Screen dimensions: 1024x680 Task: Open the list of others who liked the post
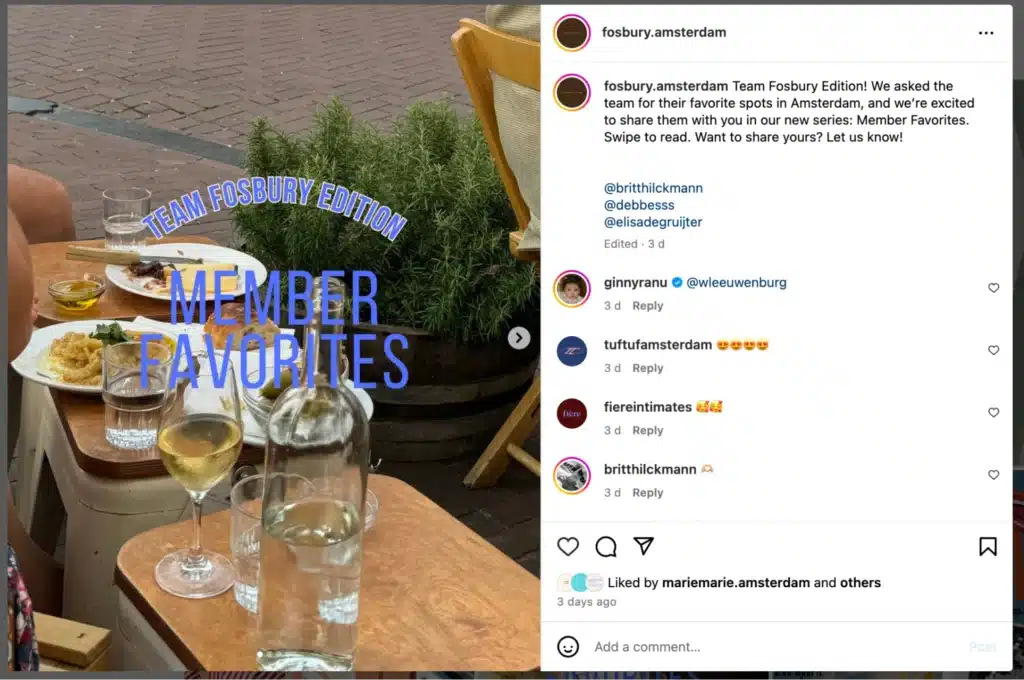[860, 583]
